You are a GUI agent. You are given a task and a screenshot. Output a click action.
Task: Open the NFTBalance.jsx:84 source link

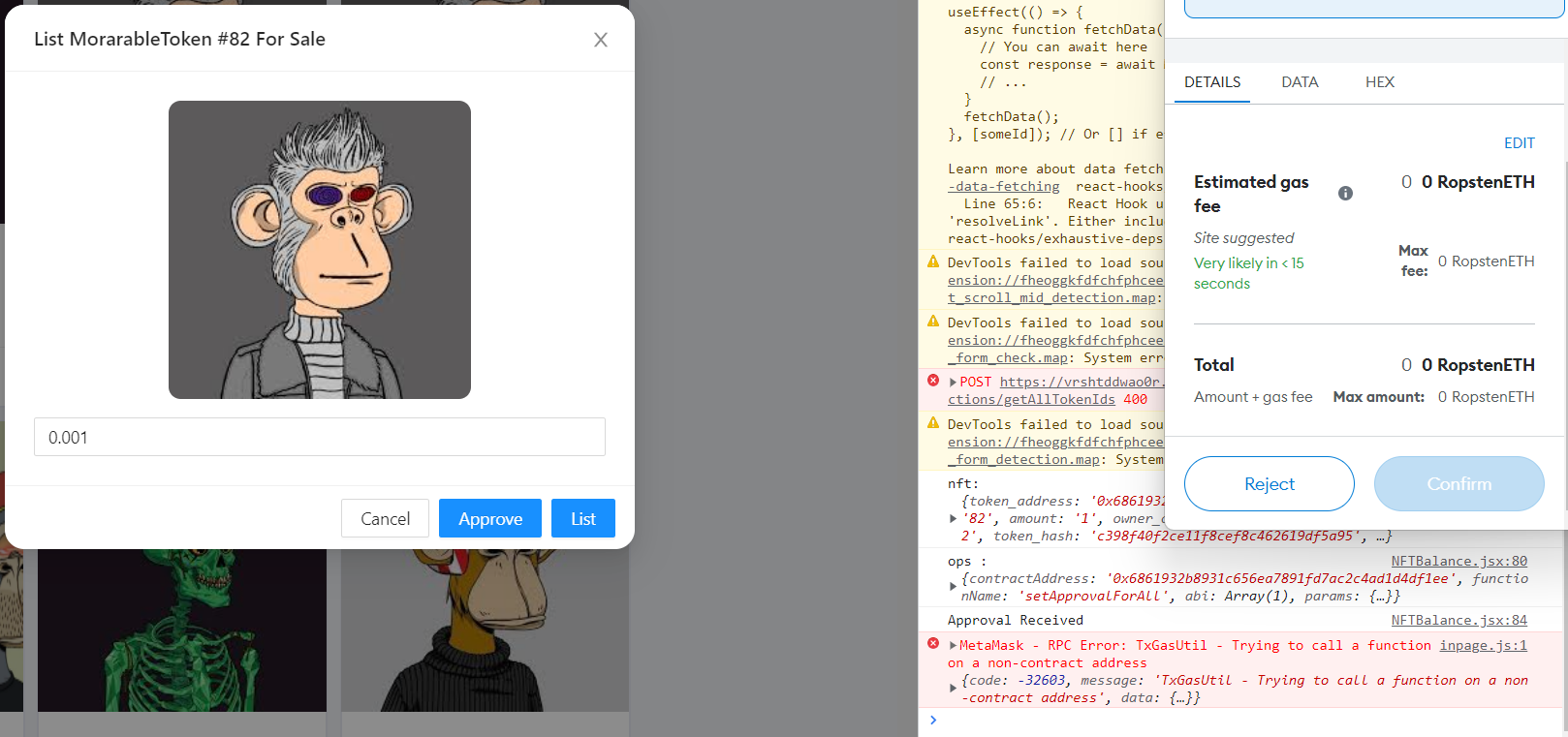pyautogui.click(x=1459, y=620)
